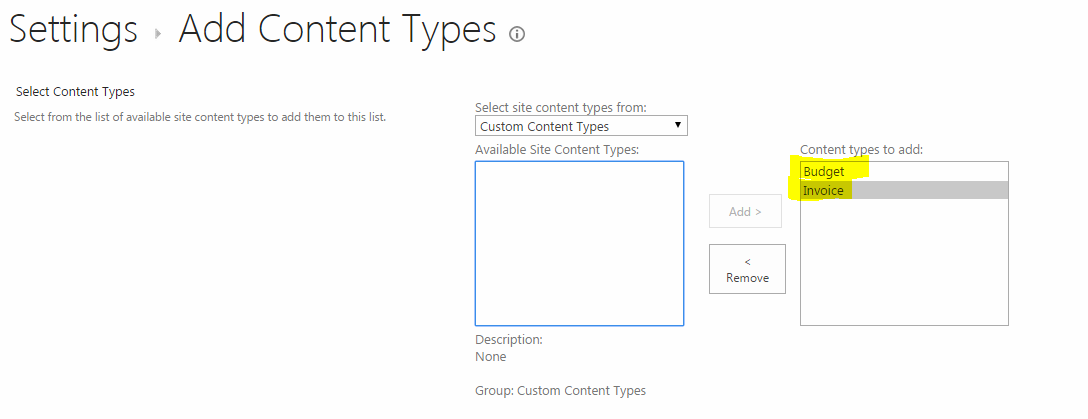Click the Select Content Types section heading
Image resolution: width=1088 pixels, height=419 pixels.
point(75,92)
